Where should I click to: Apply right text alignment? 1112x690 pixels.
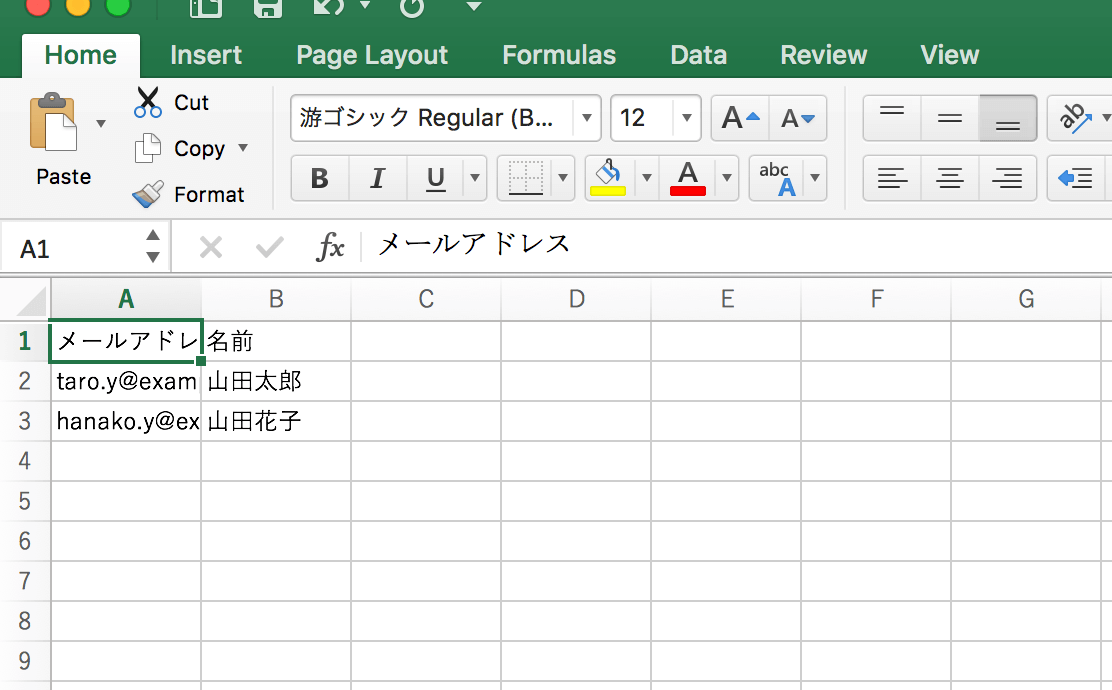pyautogui.click(x=1006, y=178)
